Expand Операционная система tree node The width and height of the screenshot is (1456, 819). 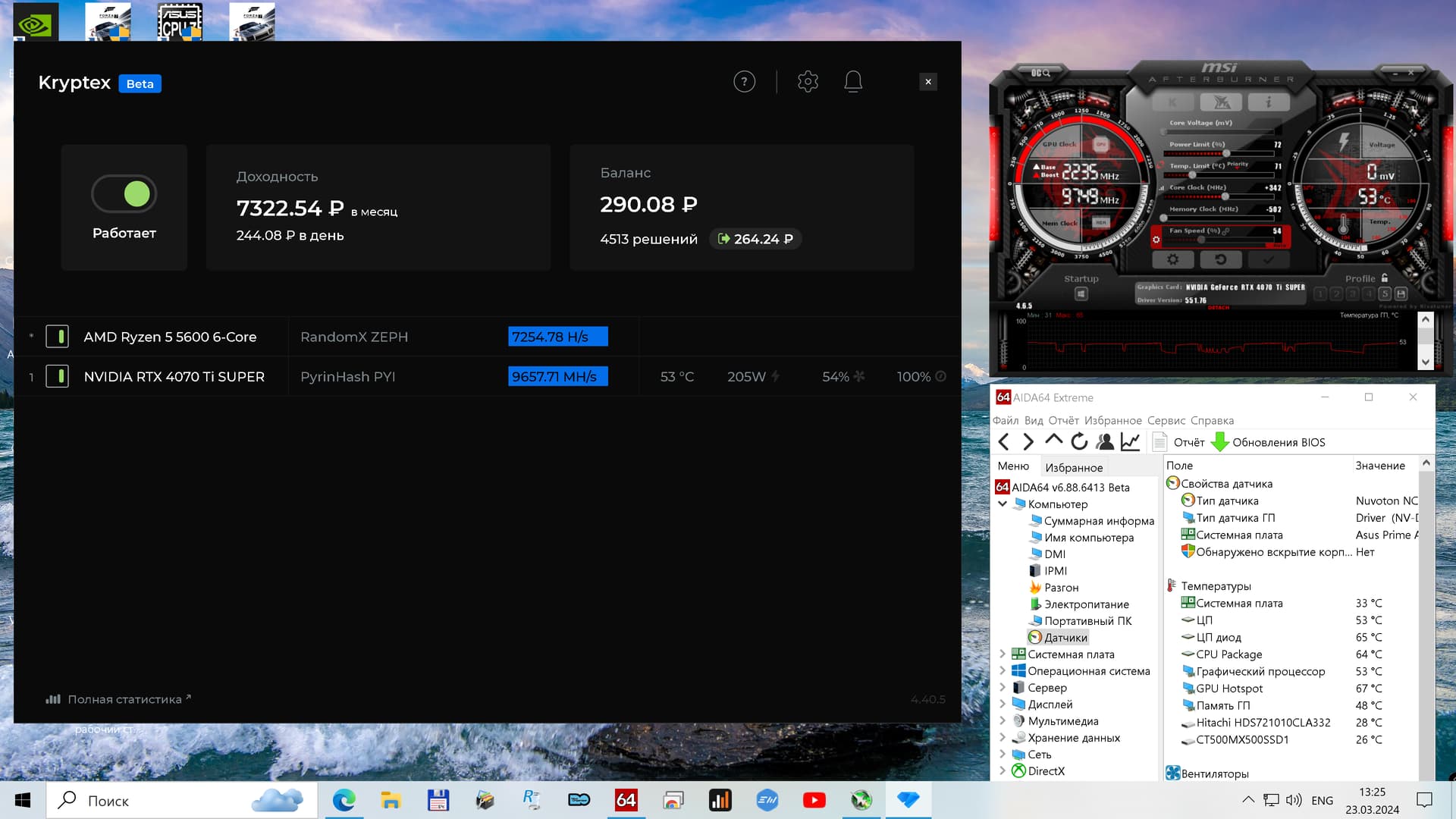click(x=1003, y=670)
